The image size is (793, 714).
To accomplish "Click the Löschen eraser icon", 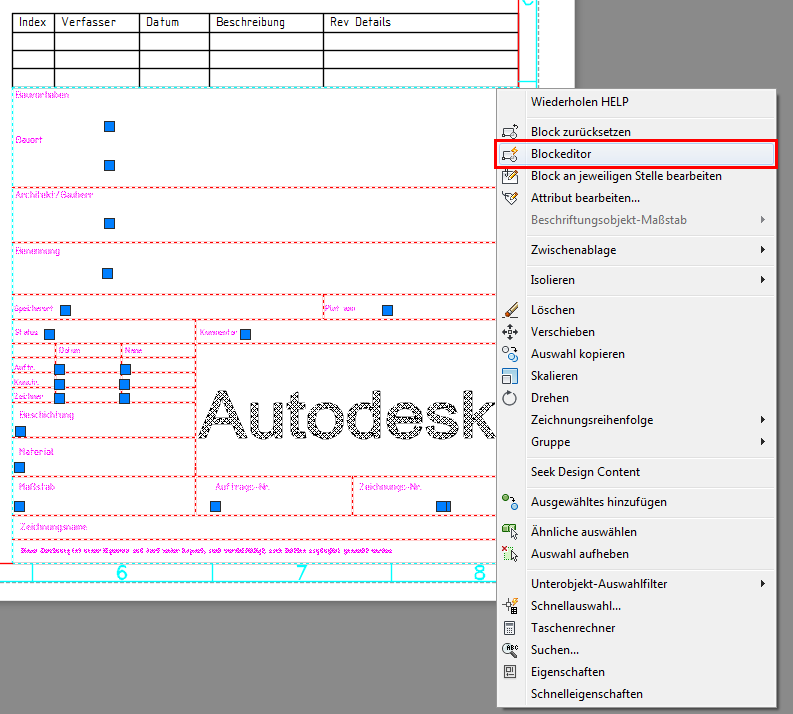I will click(510, 309).
